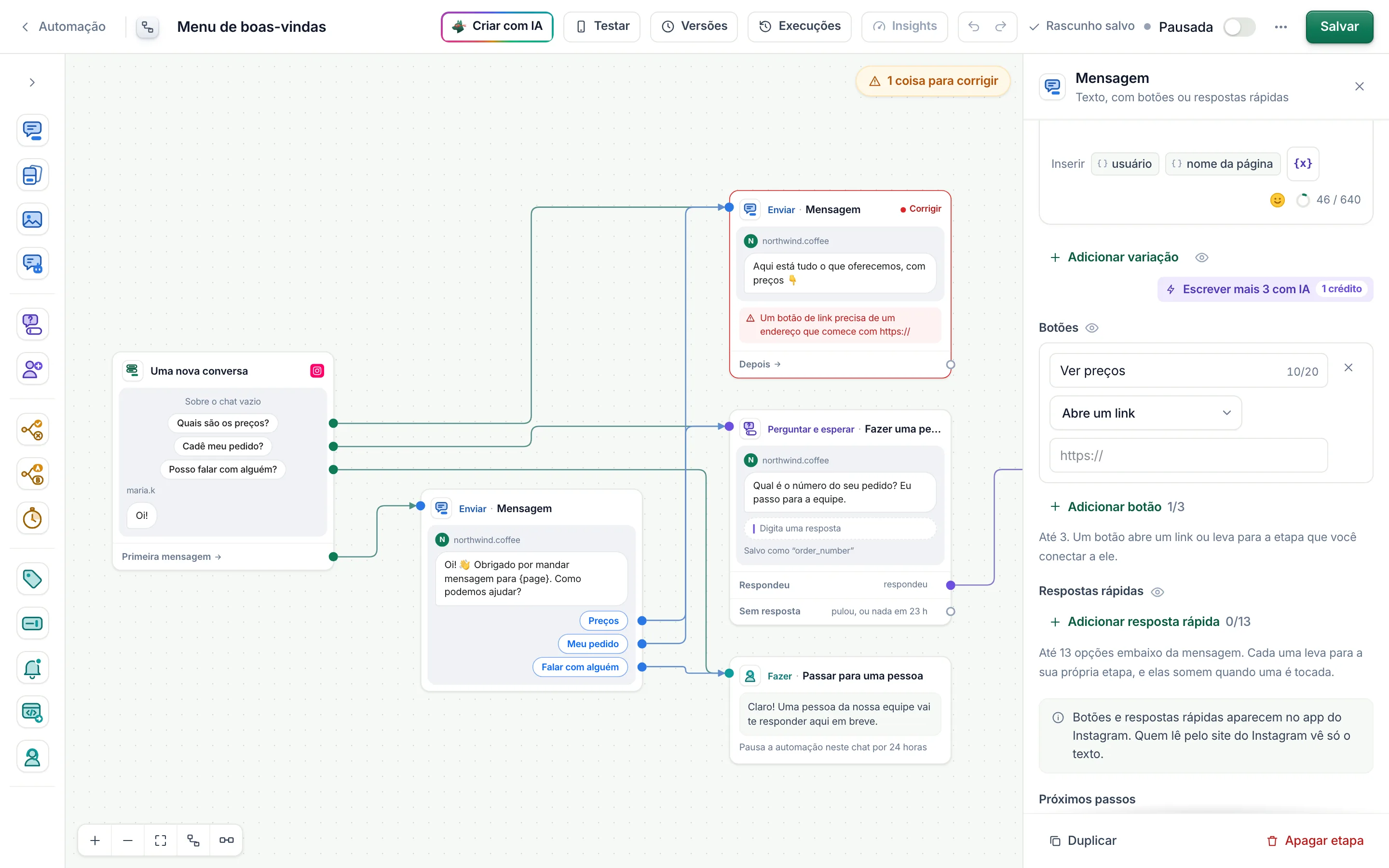Go back to Automação

pos(64,27)
